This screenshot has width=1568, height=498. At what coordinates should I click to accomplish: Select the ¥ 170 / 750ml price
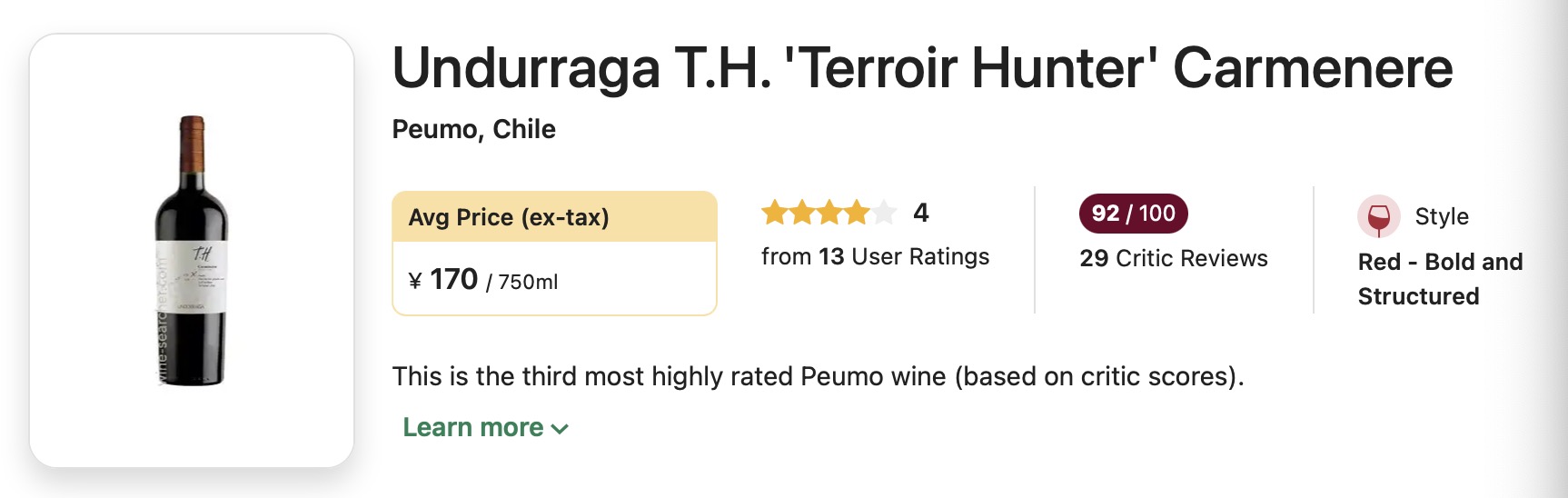[483, 280]
